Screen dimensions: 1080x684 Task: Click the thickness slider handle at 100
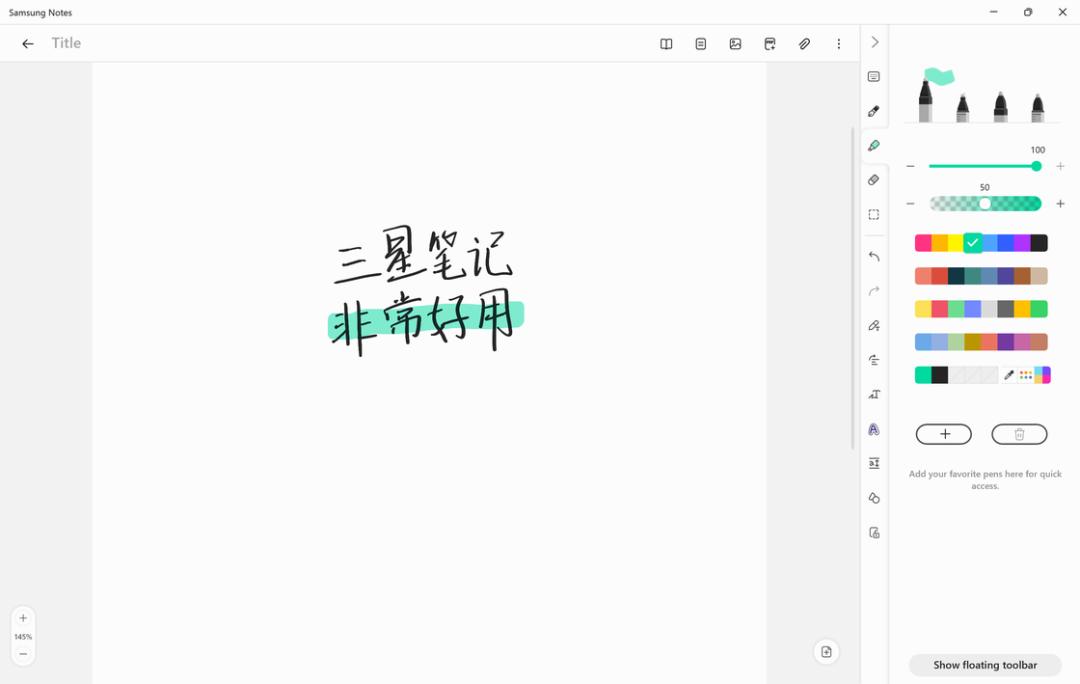(1036, 166)
